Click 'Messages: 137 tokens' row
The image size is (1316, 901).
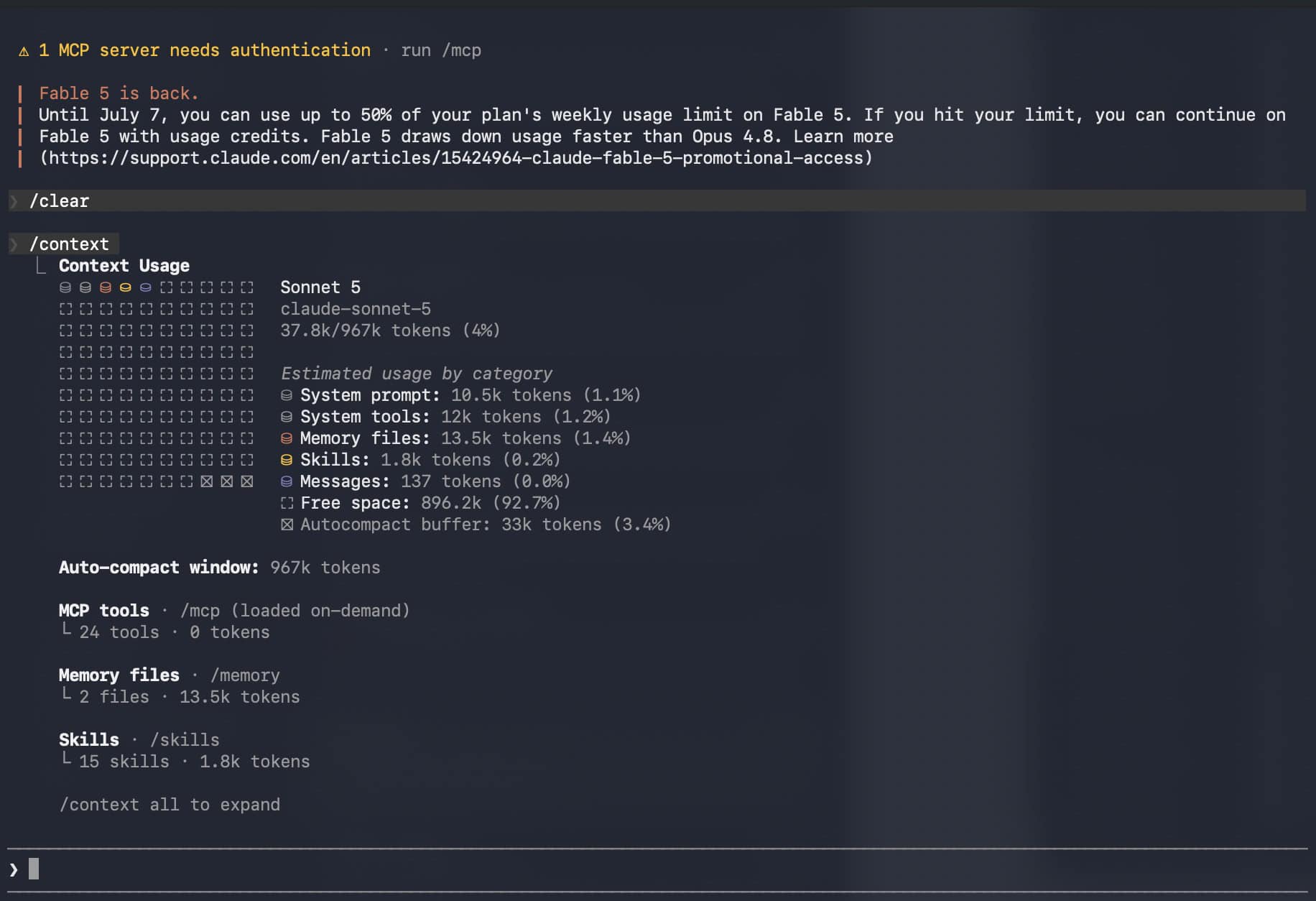[425, 481]
